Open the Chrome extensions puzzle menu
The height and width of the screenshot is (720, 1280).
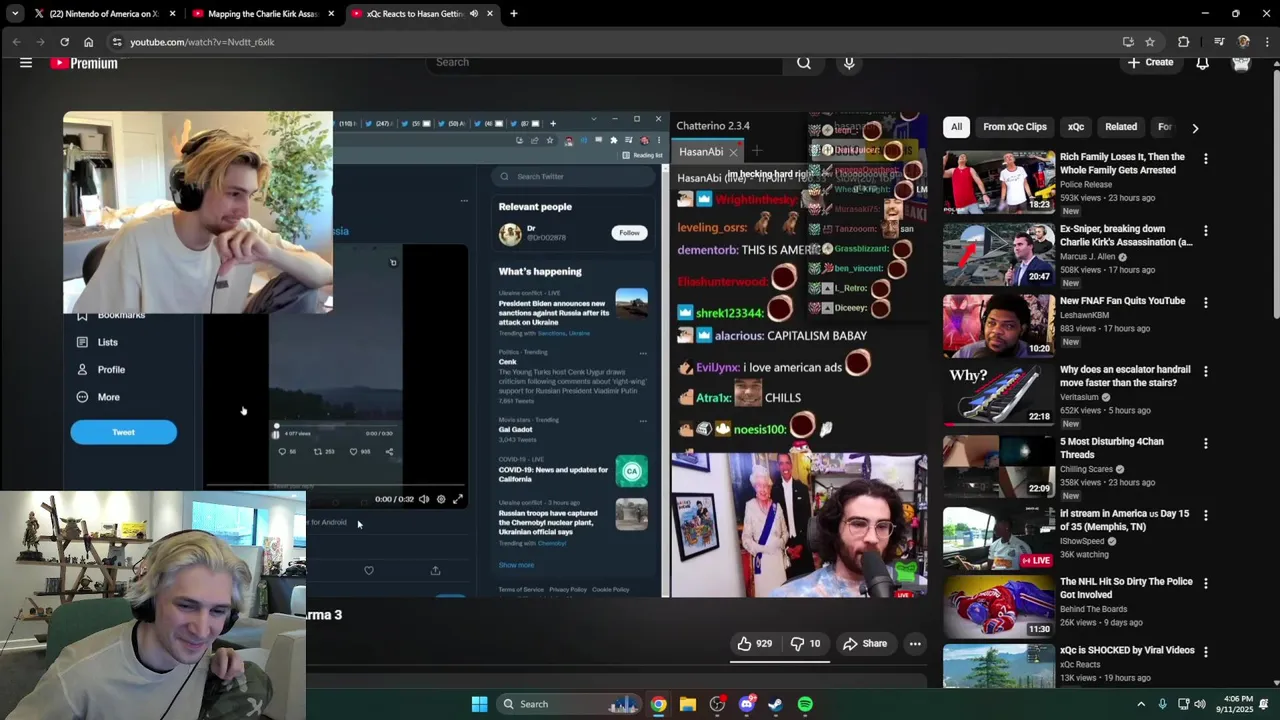[1184, 42]
